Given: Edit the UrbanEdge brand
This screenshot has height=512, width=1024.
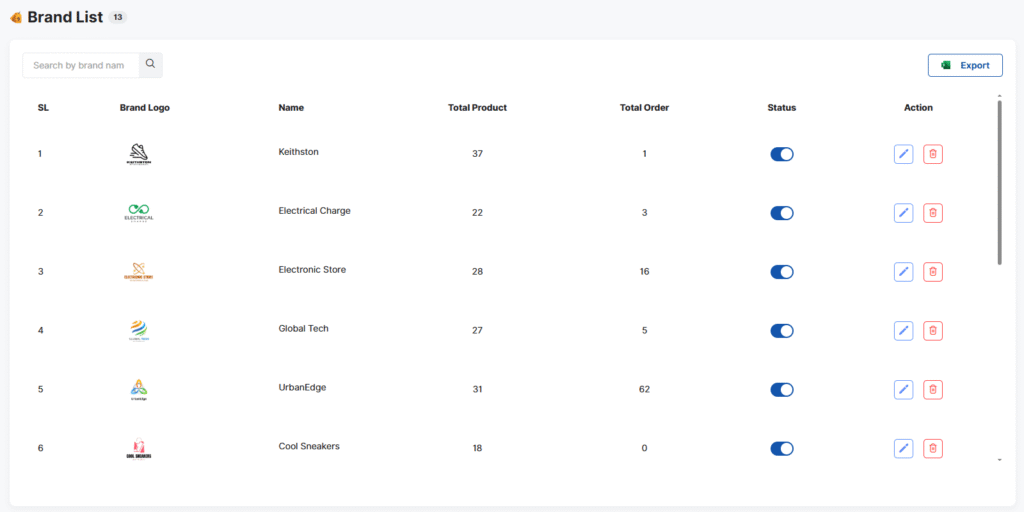Looking at the screenshot, I should click(x=903, y=390).
